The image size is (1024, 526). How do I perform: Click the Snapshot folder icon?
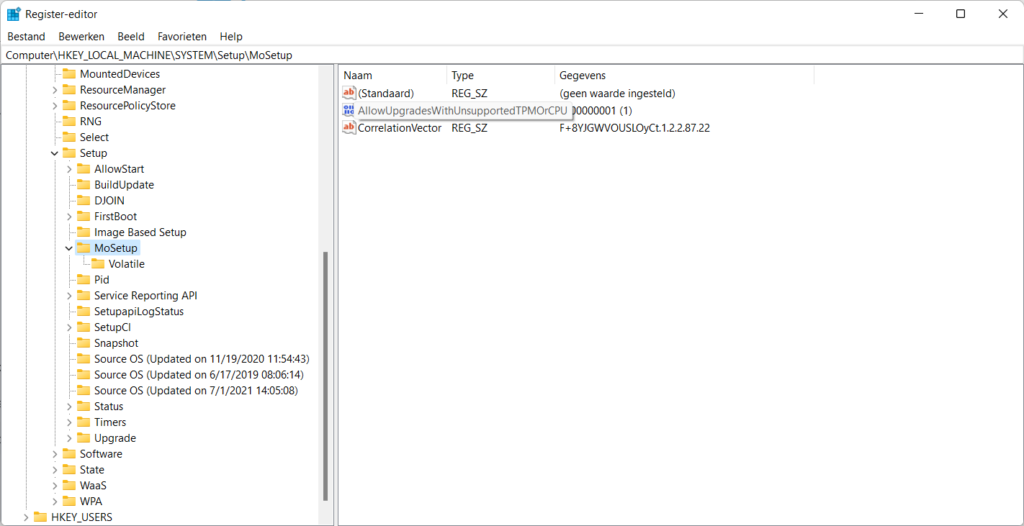[83, 343]
